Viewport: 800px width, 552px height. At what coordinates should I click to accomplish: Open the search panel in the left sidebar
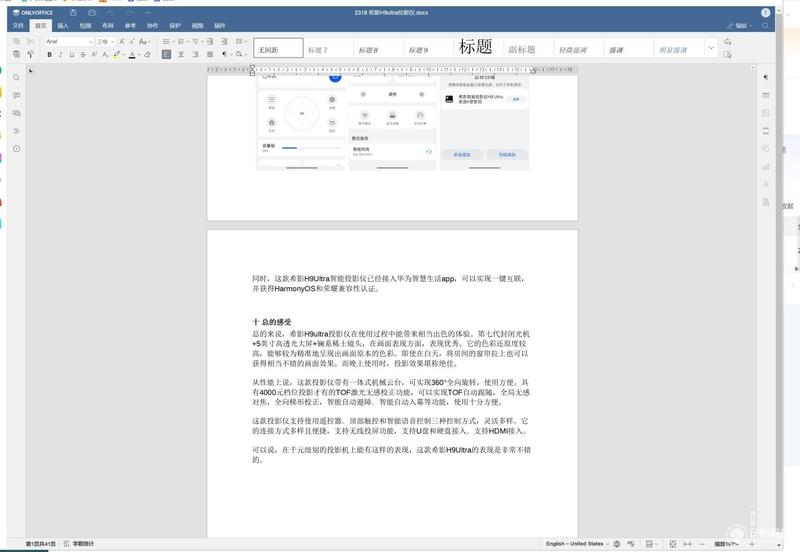click(x=16, y=78)
